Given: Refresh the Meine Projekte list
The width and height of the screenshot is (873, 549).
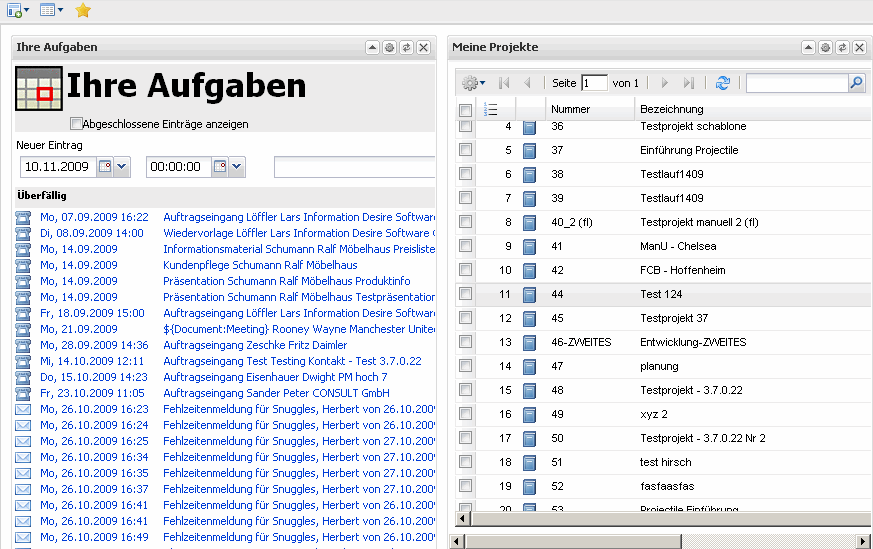Looking at the screenshot, I should 722,83.
